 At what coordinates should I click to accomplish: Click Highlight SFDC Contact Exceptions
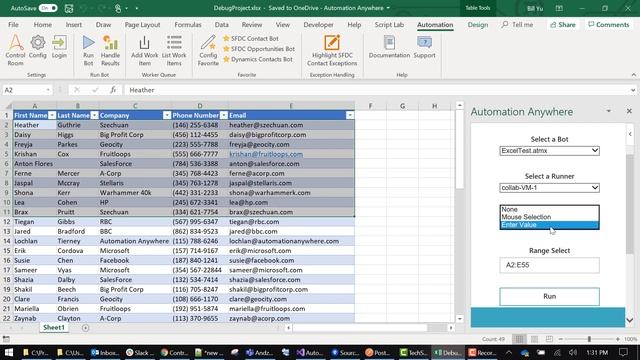[332, 50]
